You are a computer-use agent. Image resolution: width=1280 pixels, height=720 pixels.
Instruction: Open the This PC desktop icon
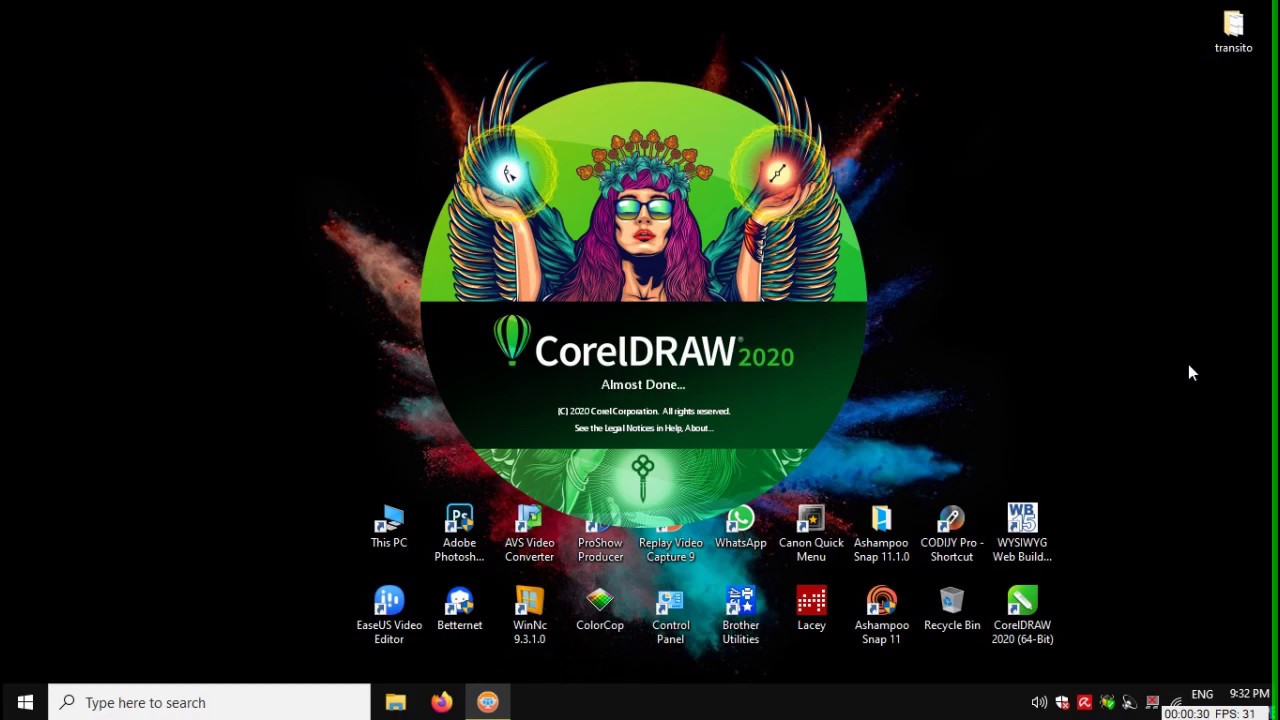pos(389,527)
